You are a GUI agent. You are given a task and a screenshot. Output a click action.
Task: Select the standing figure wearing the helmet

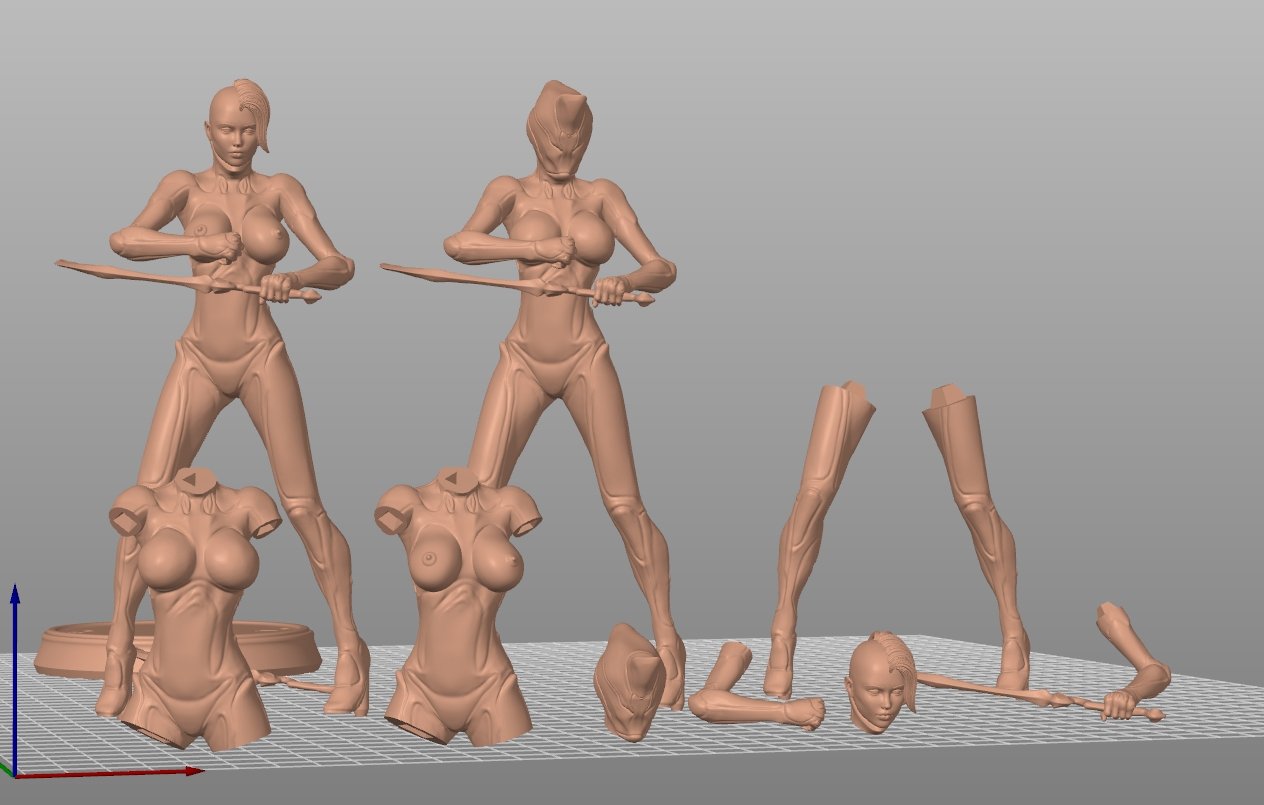(x=555, y=340)
